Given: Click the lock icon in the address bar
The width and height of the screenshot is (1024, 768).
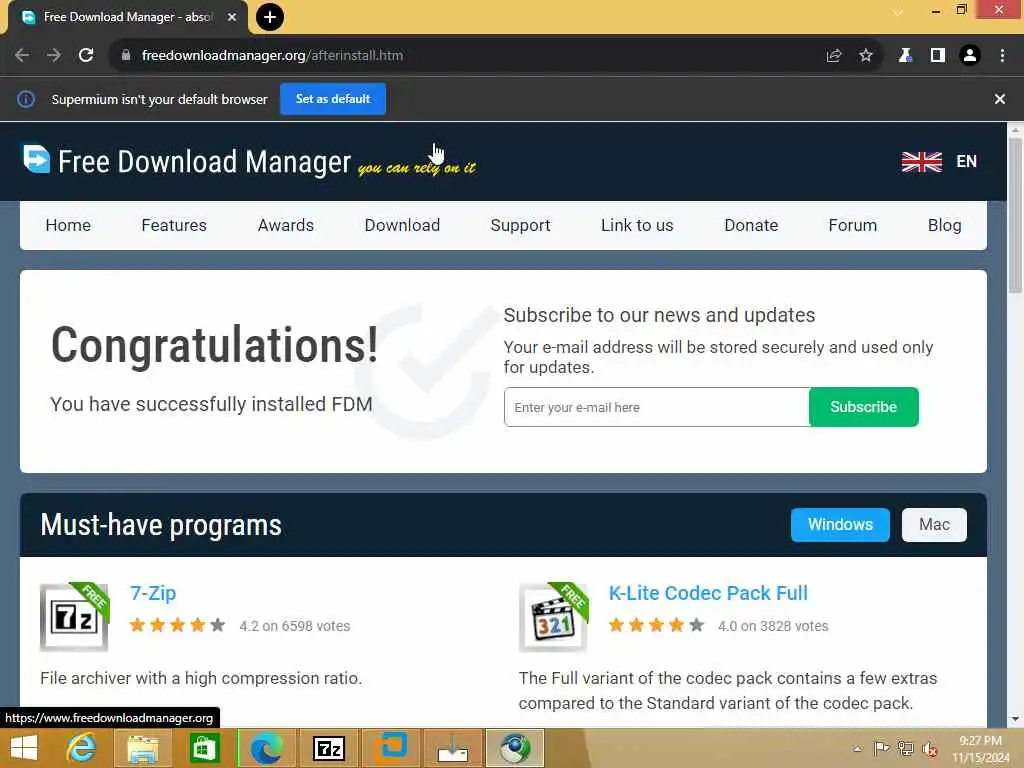Looking at the screenshot, I should pyautogui.click(x=125, y=56).
